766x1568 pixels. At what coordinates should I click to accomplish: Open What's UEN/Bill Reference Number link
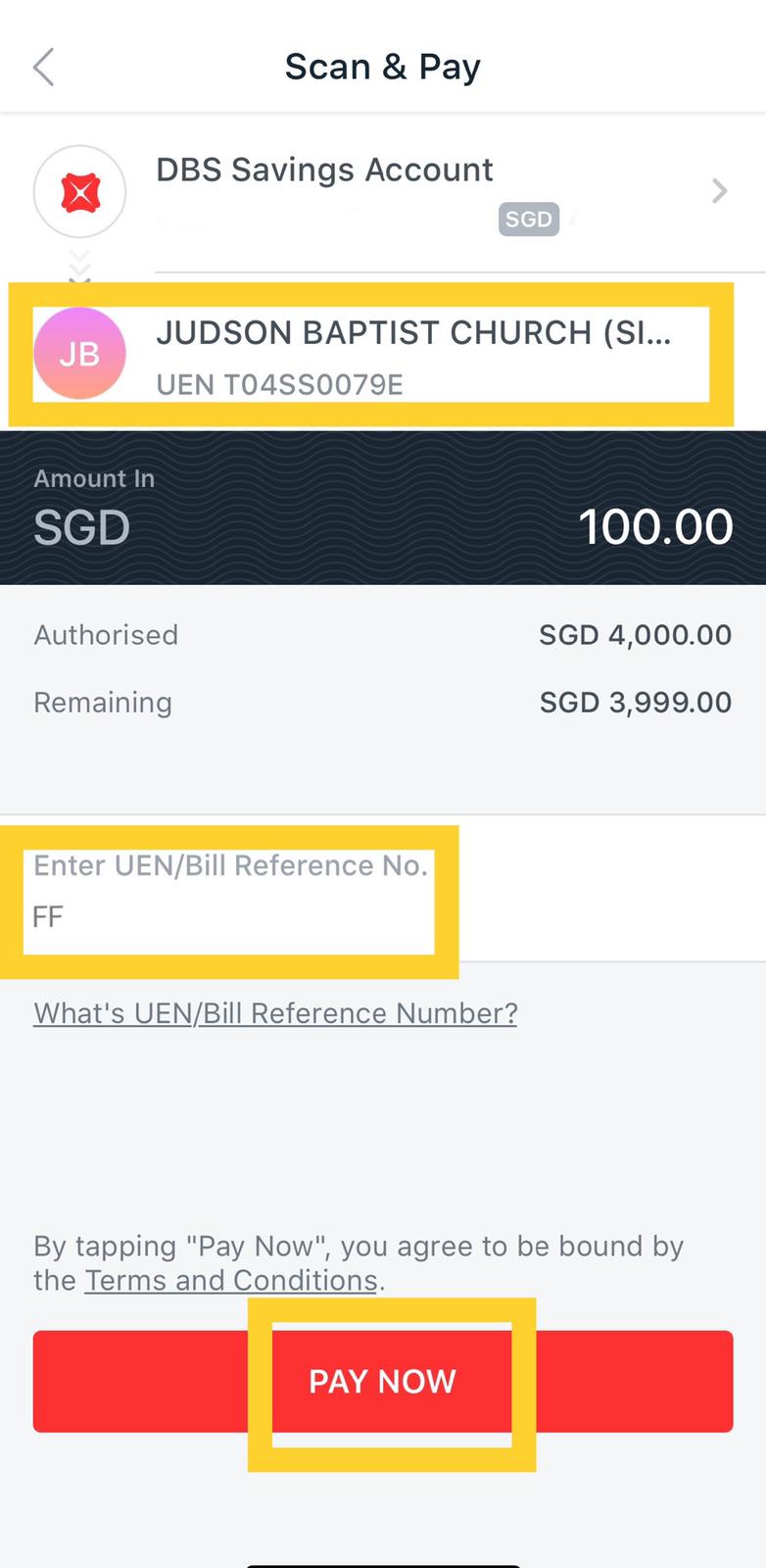coord(275,1012)
